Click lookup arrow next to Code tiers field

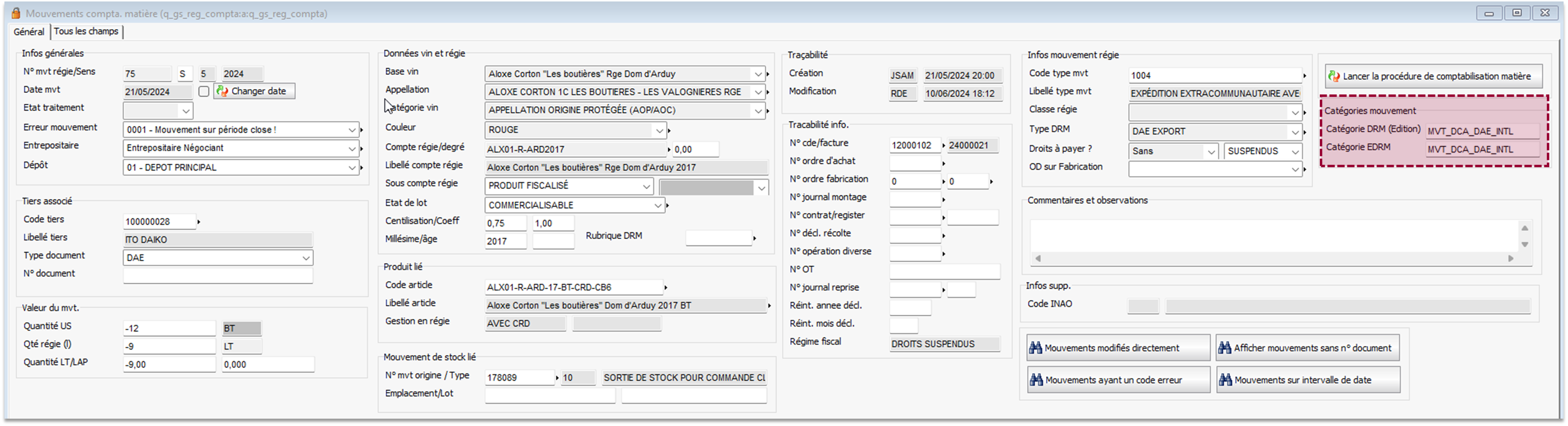[x=199, y=222]
